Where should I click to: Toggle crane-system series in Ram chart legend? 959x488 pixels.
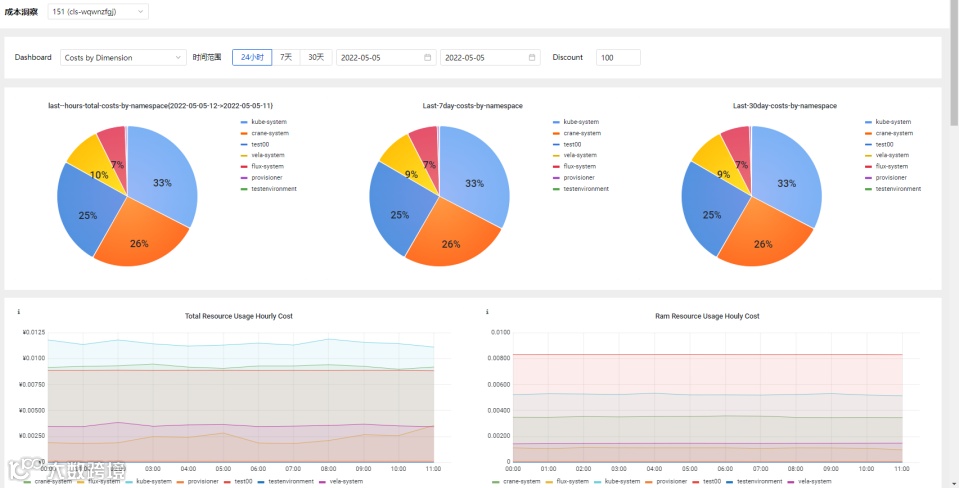[x=516, y=481]
